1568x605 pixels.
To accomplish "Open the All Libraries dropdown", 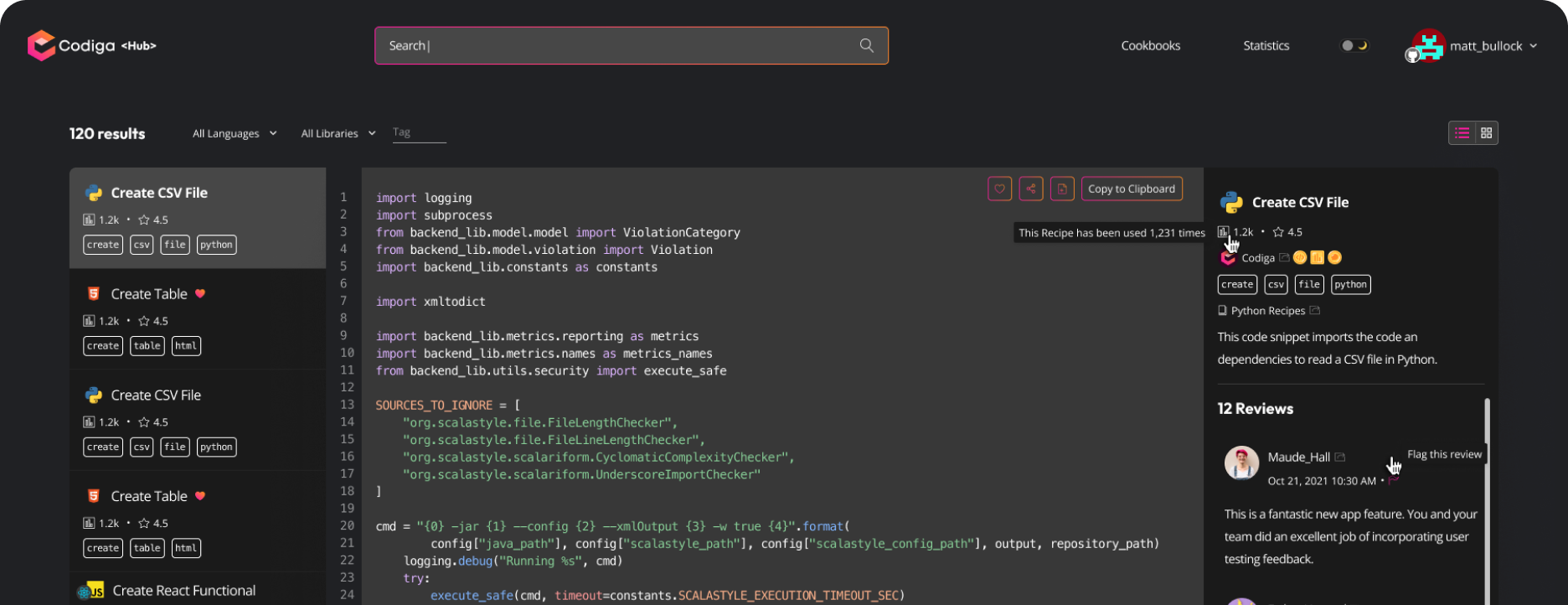I will point(338,133).
